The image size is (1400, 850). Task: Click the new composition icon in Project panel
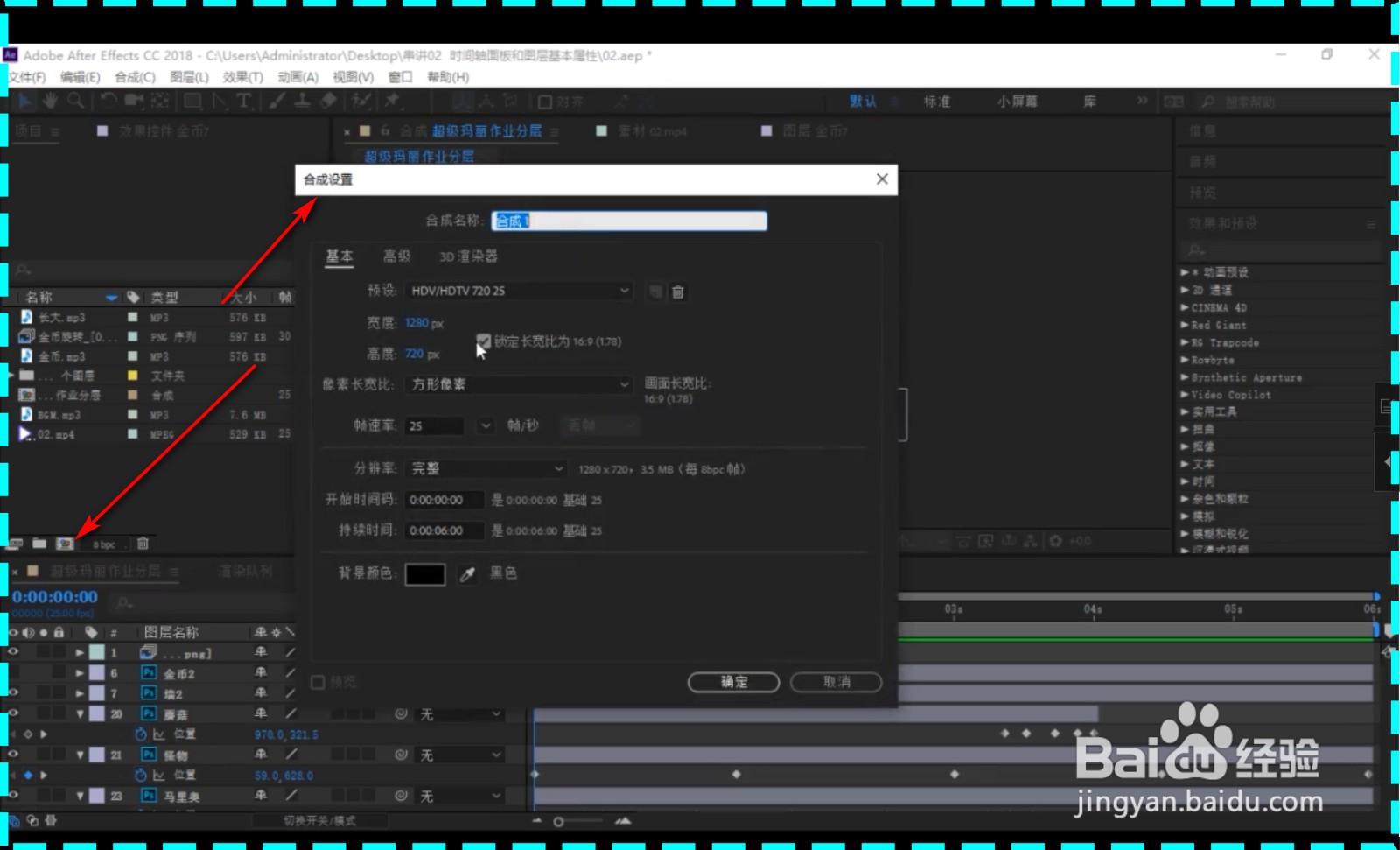(64, 544)
